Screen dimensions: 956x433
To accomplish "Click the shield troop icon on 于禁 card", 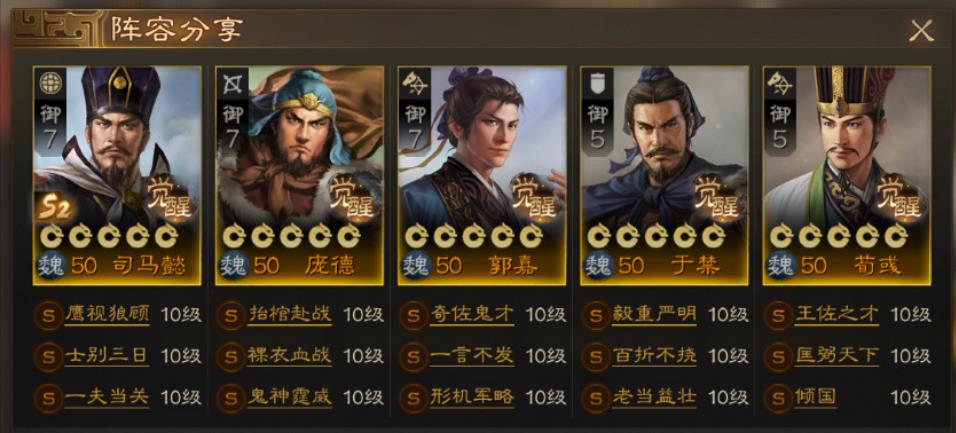I will (x=596, y=82).
